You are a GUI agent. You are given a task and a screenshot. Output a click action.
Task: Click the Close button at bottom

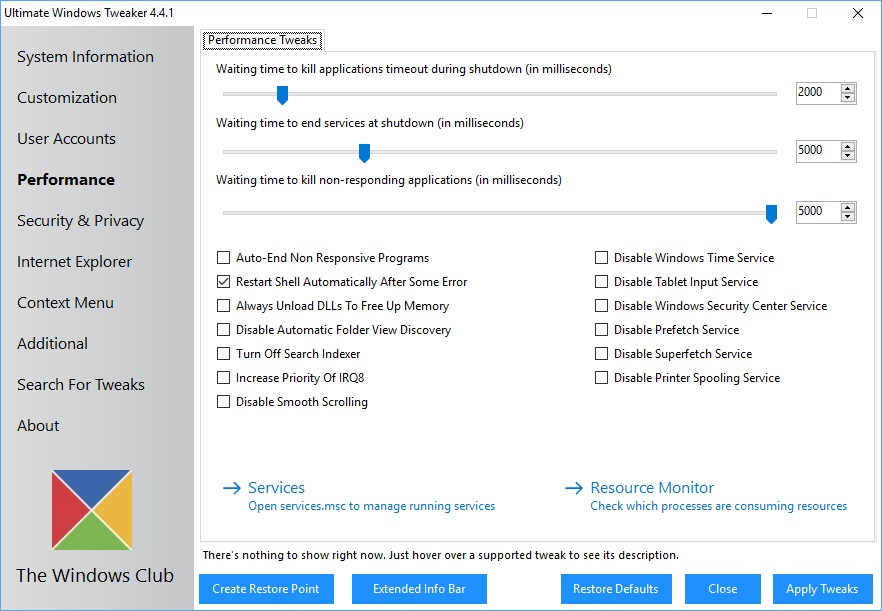coord(723,589)
